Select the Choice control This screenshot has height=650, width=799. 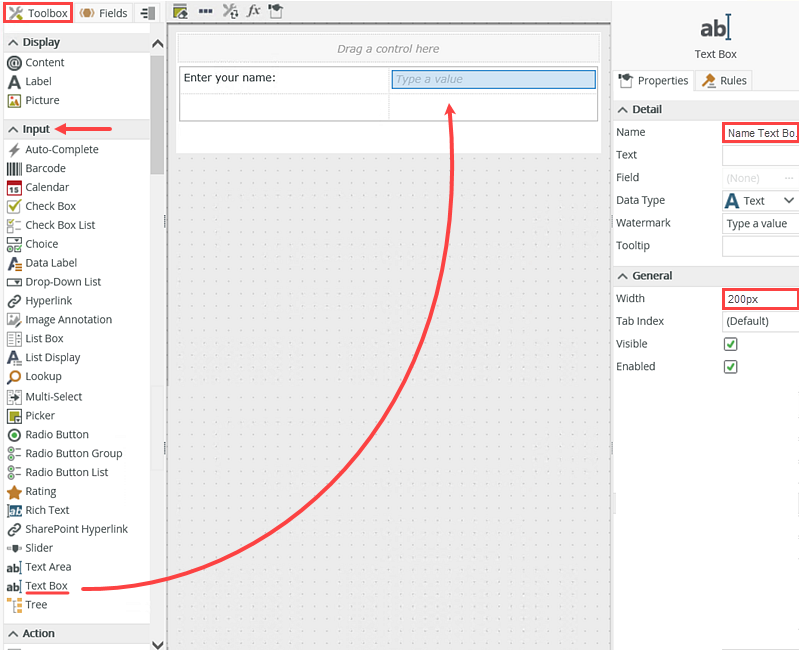[x=33, y=244]
